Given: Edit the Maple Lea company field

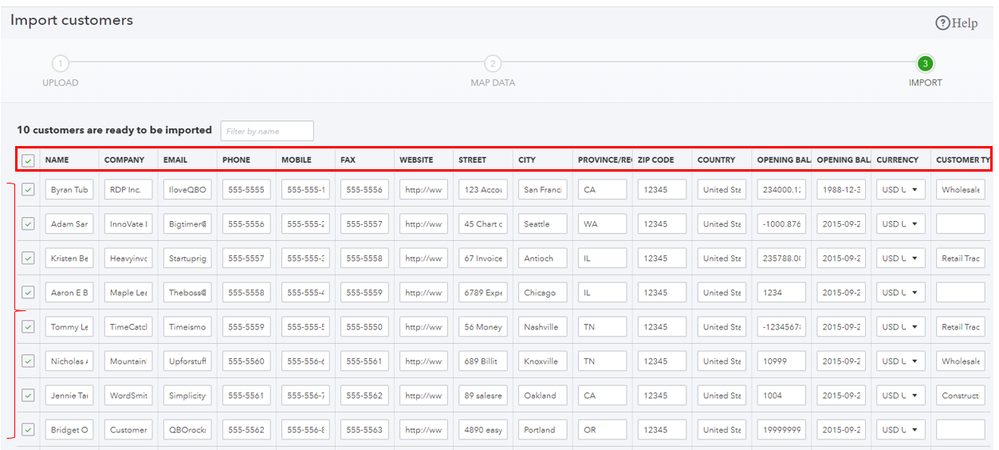Looking at the screenshot, I should 129,293.
